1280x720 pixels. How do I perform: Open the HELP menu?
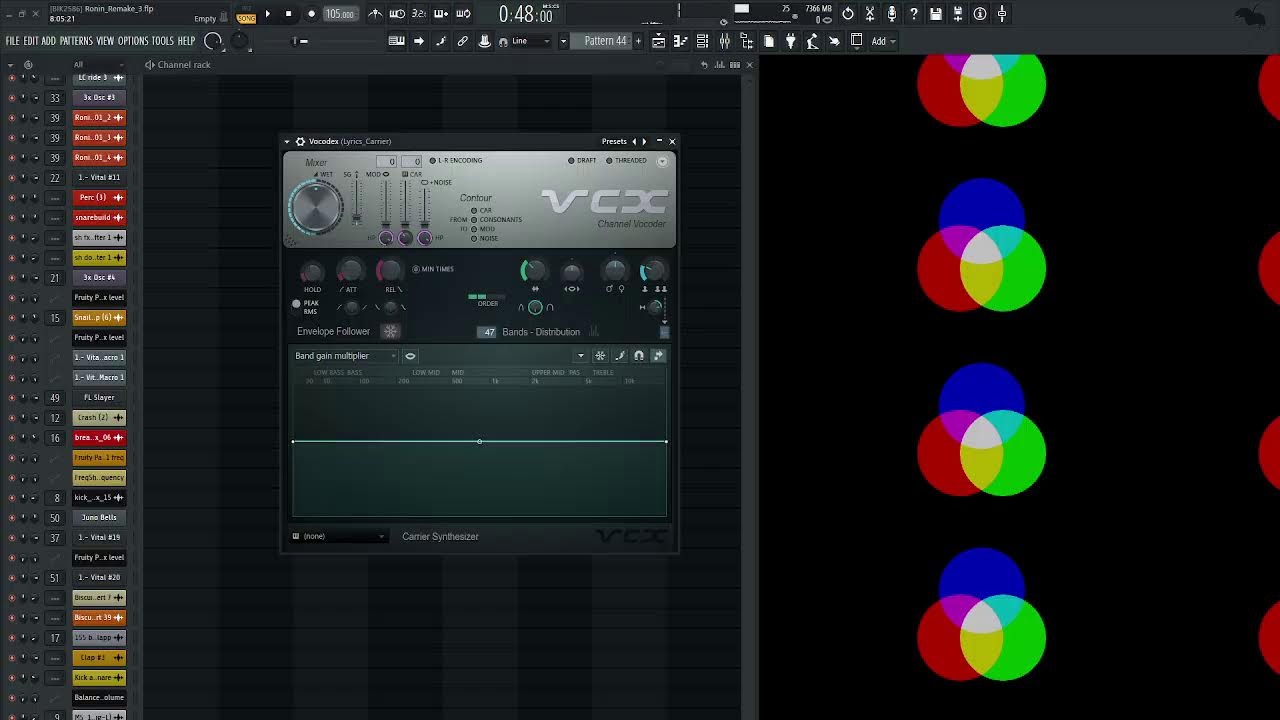pos(186,41)
